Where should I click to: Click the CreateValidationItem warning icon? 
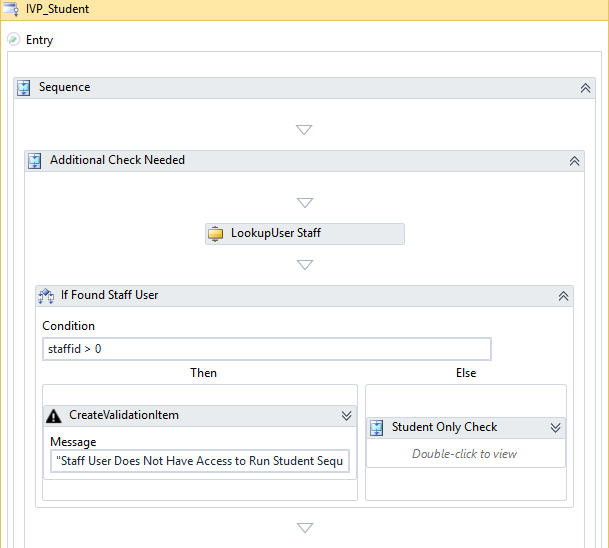coord(55,416)
